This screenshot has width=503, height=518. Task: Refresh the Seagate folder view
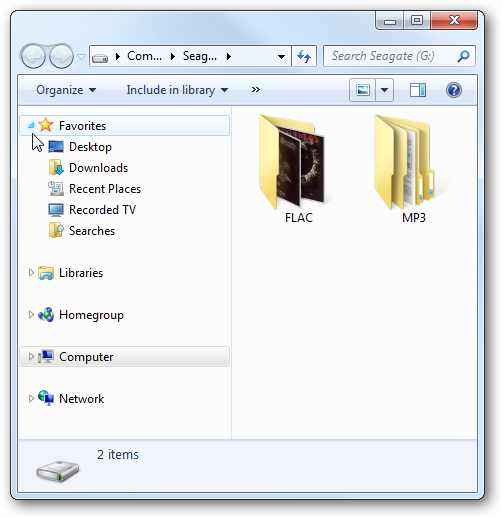click(x=304, y=56)
